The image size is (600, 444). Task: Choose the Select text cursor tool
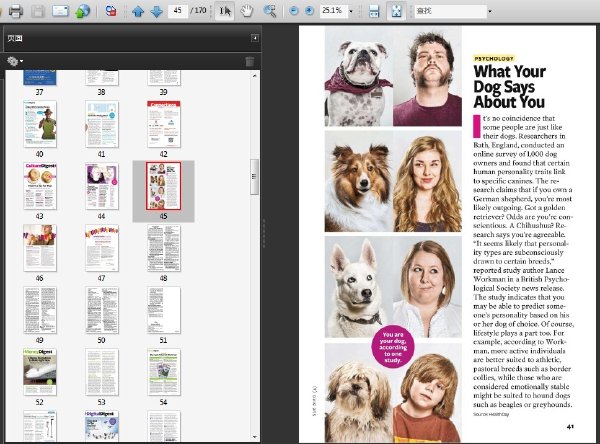(225, 11)
